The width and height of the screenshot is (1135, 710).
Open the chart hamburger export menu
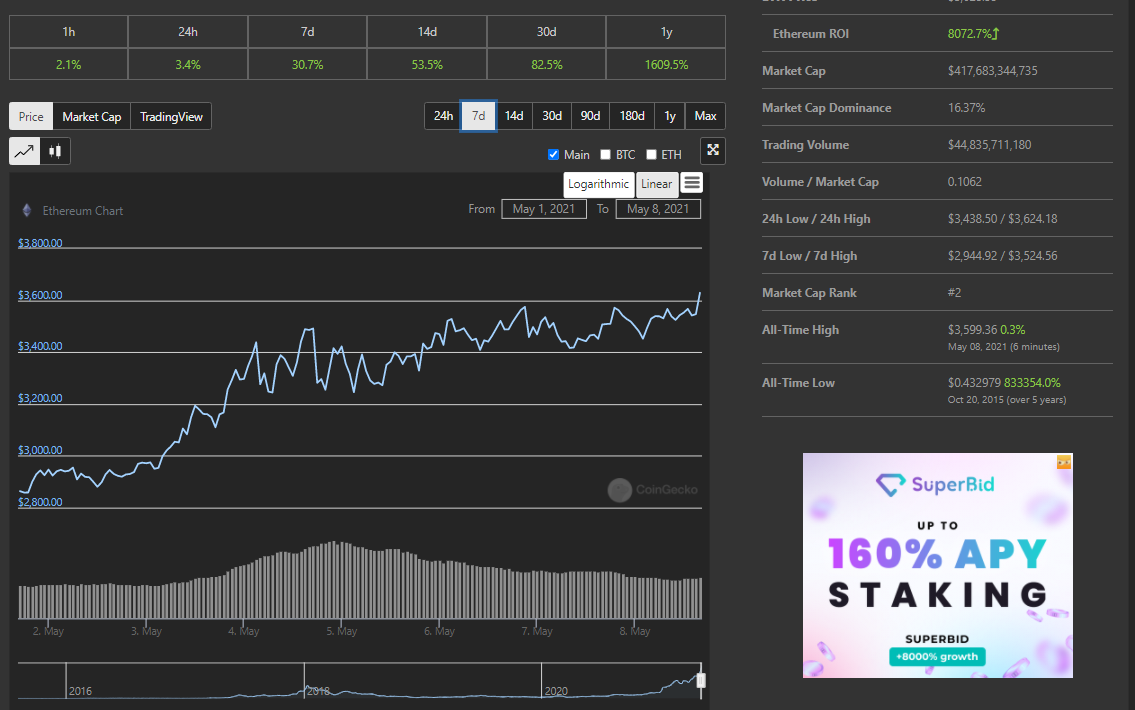pyautogui.click(x=692, y=183)
